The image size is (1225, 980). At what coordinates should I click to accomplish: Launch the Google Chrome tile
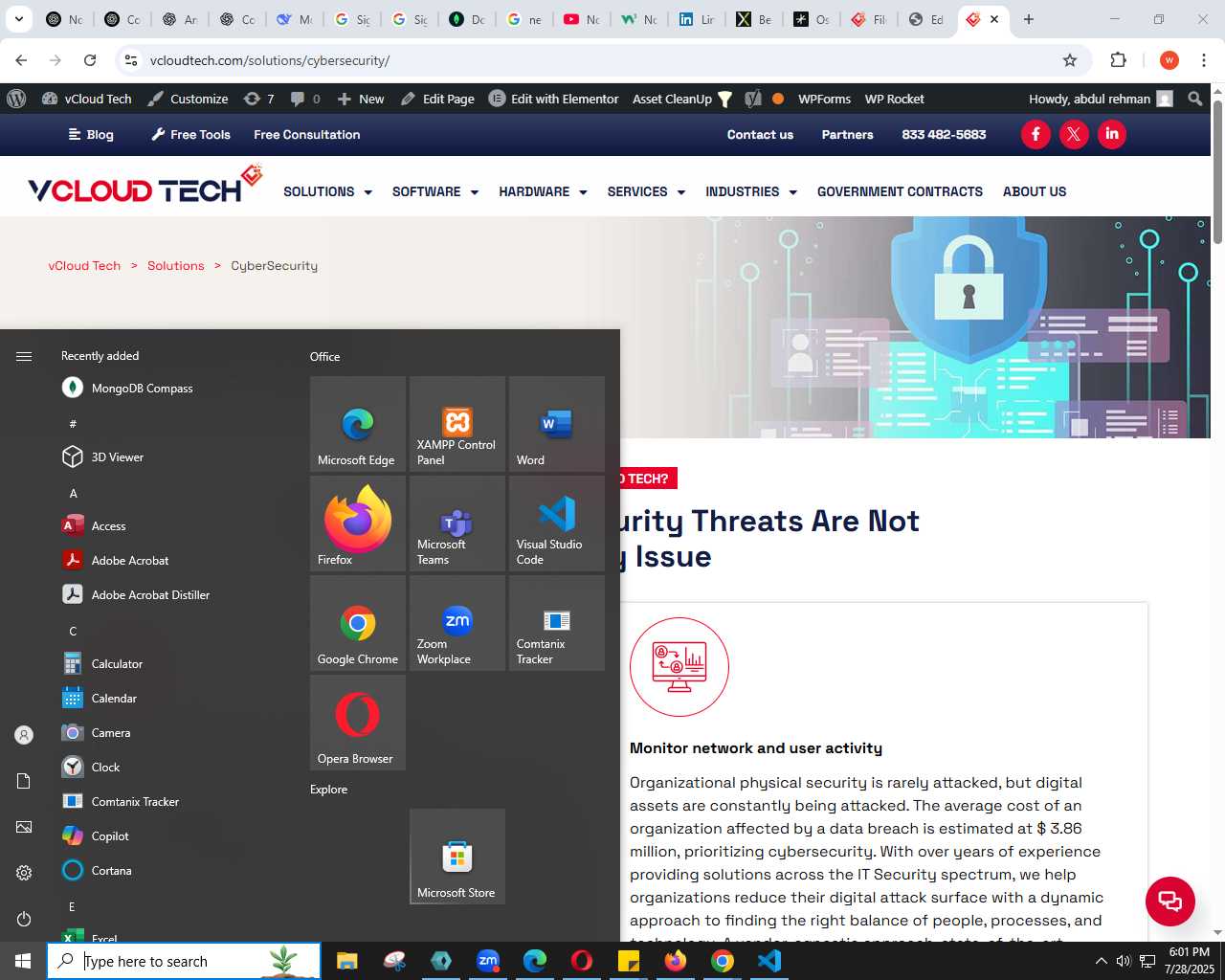pos(358,623)
